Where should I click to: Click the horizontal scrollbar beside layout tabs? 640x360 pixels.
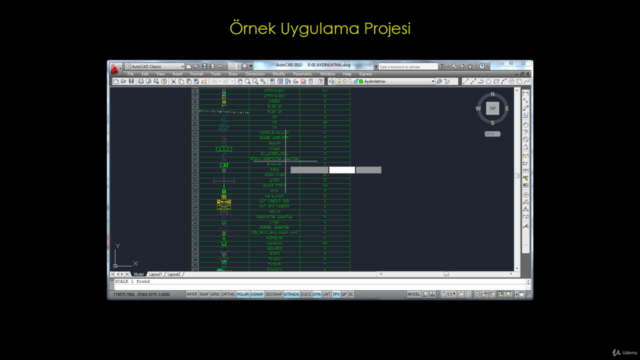pyautogui.click(x=446, y=274)
